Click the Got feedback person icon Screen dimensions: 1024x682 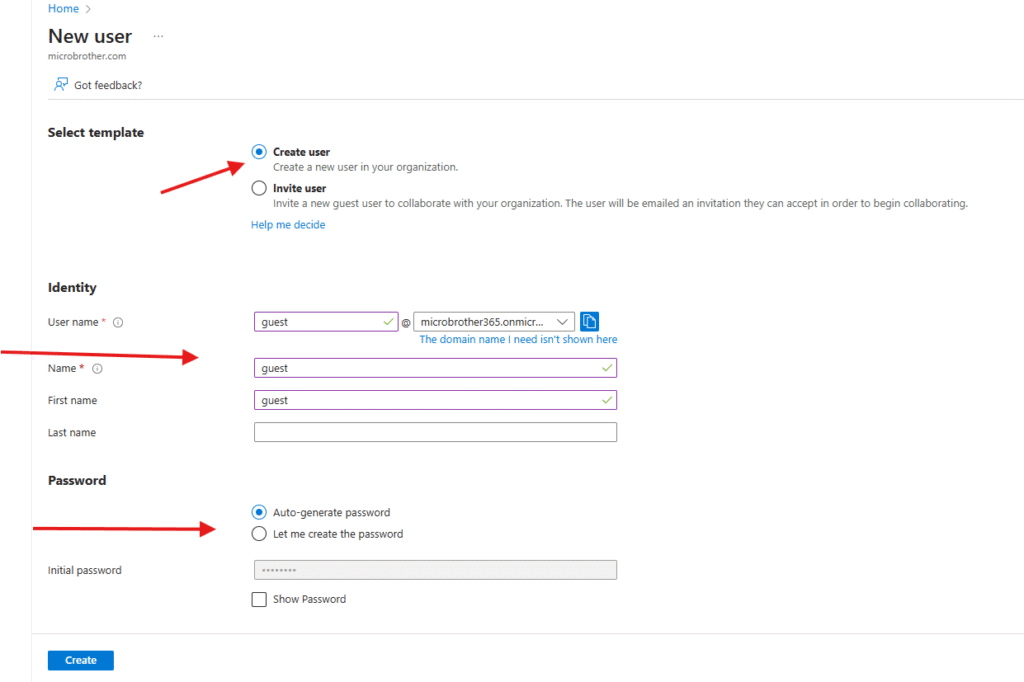[61, 85]
